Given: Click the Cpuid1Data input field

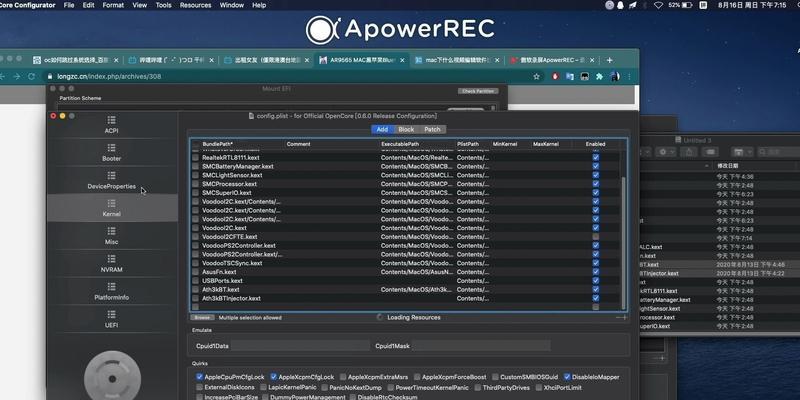Looking at the screenshot, I should [x=300, y=346].
